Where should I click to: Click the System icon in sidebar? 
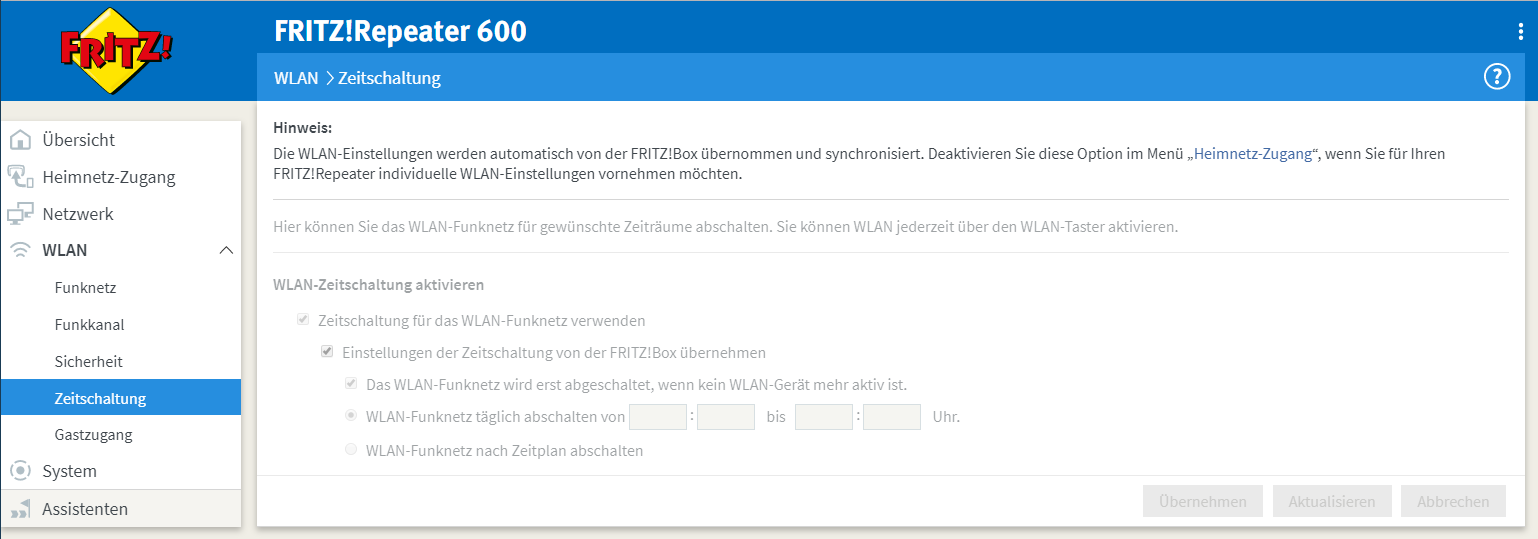tap(20, 471)
